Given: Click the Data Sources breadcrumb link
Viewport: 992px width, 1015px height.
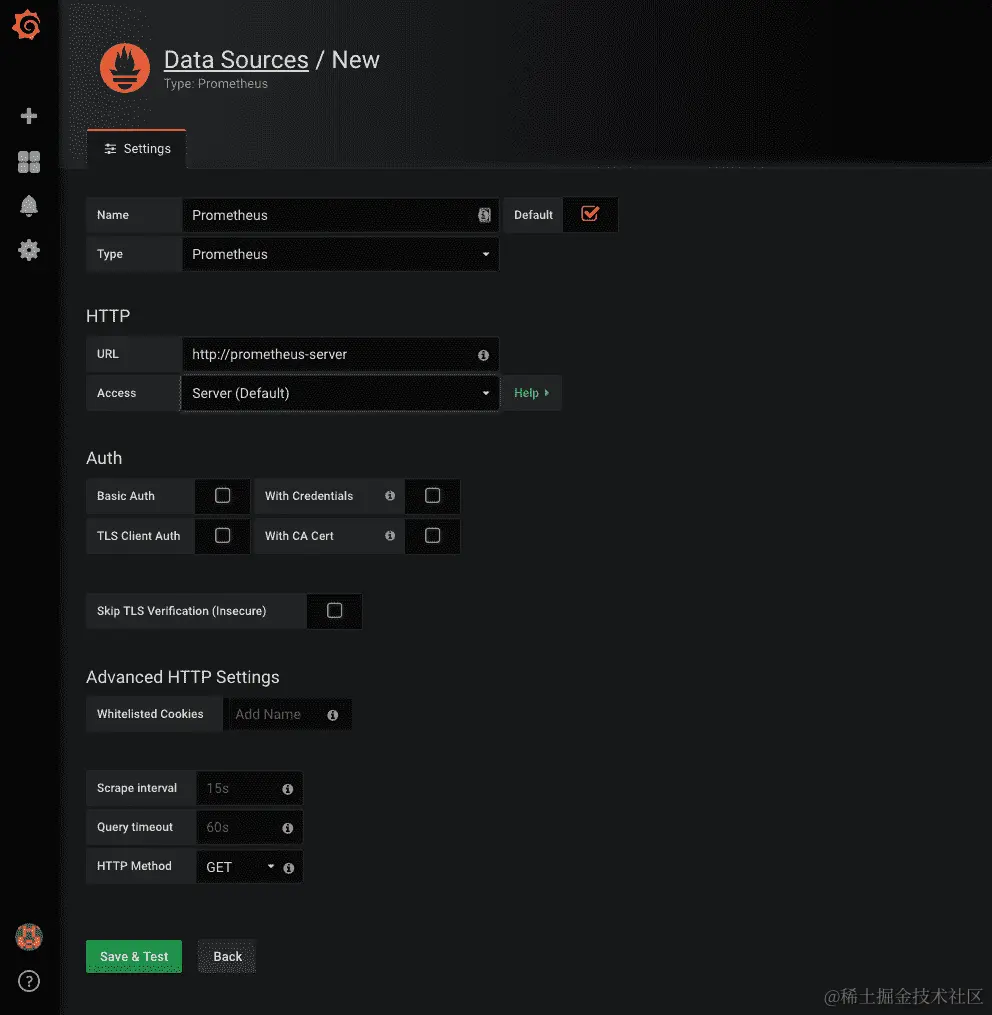Looking at the screenshot, I should [x=236, y=60].
